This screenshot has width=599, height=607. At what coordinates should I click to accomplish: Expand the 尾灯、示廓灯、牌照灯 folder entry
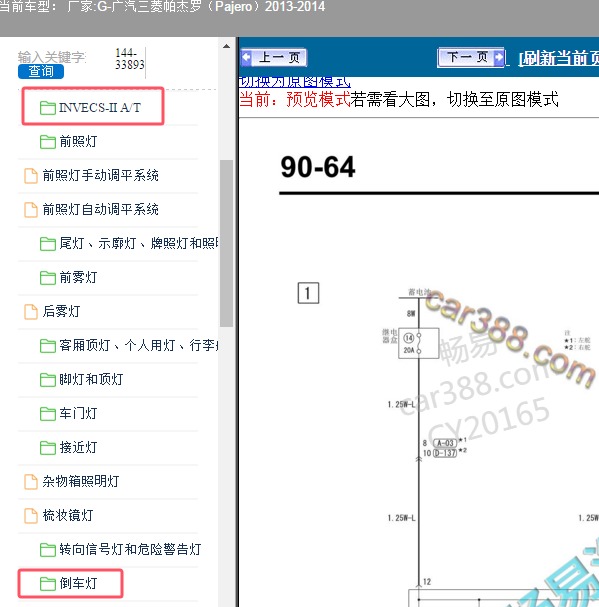[139, 243]
